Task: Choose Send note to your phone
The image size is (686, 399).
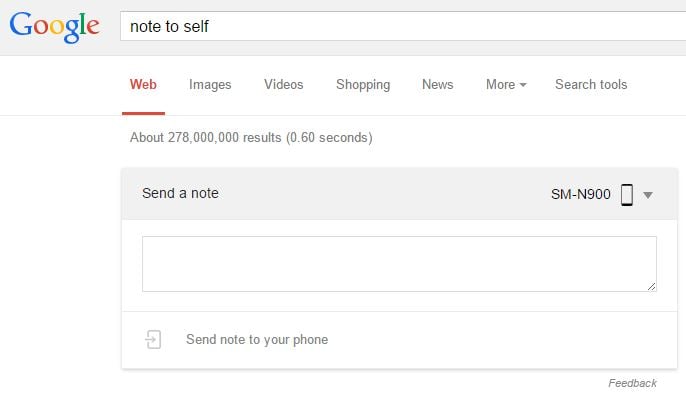Action: tap(257, 340)
